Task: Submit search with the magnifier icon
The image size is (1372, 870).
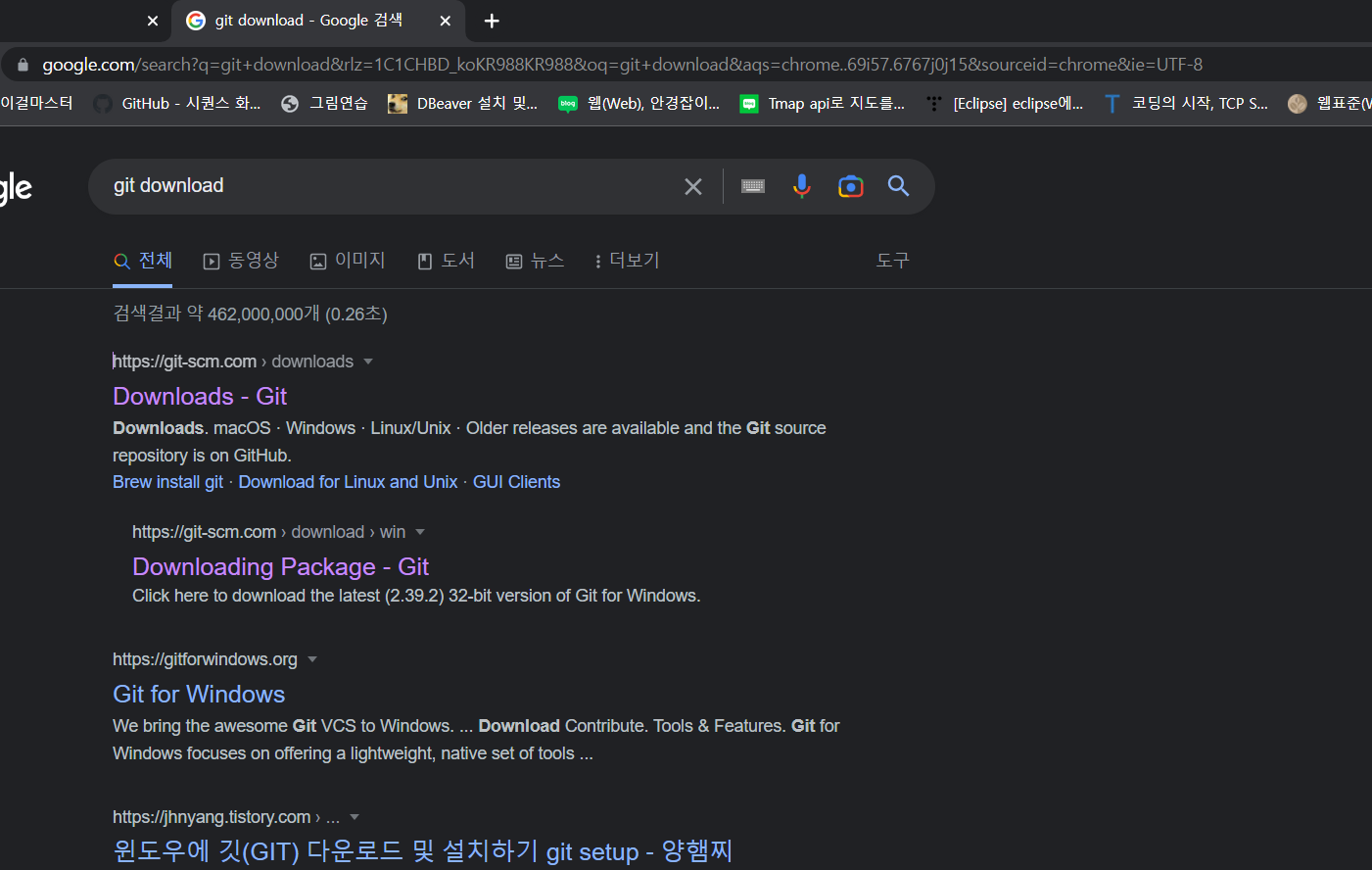Action: [x=898, y=186]
